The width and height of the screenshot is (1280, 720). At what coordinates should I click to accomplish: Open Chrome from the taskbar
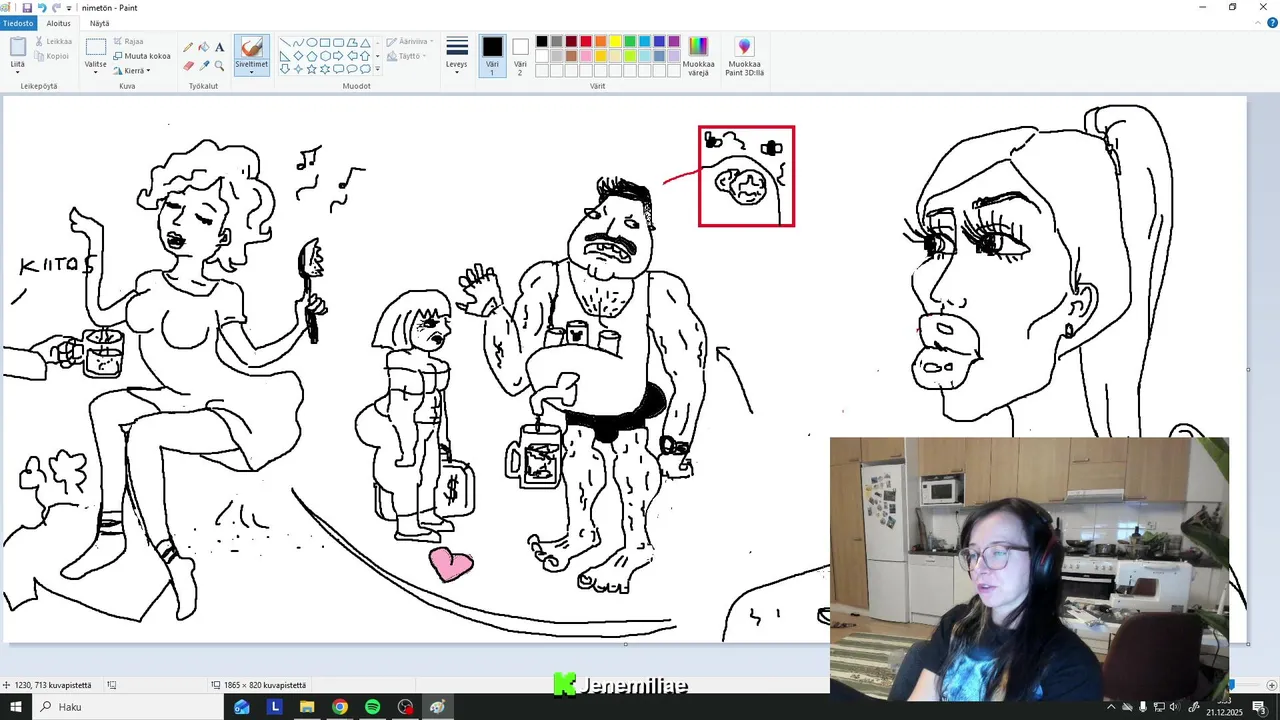pos(340,707)
